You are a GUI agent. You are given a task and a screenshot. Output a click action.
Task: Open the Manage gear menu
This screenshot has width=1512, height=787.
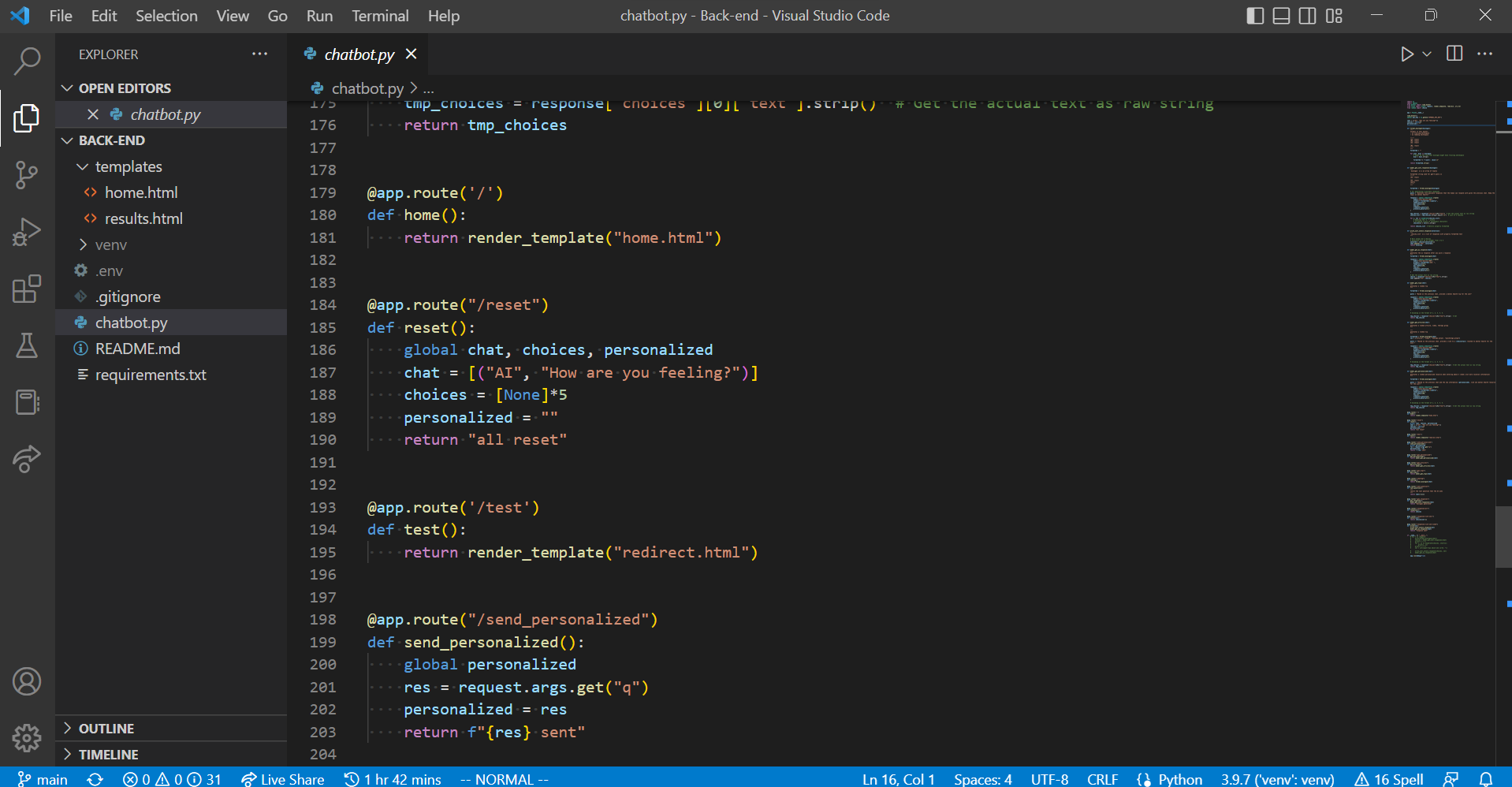pyautogui.click(x=27, y=738)
